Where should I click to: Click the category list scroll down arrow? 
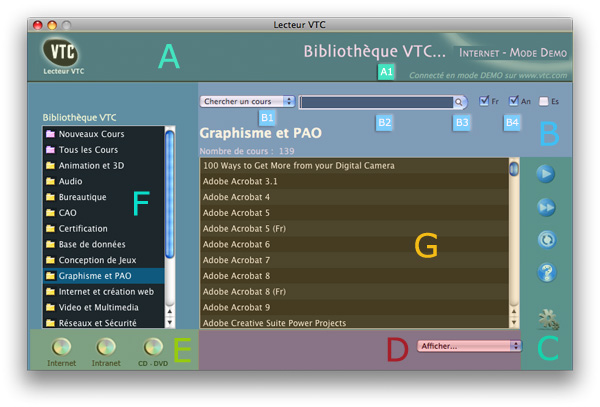(170, 322)
